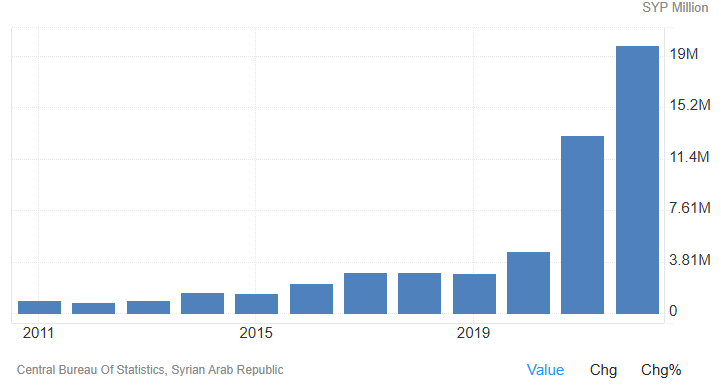
Task: Click the bar above the 2019 label
Action: pyautogui.click(x=475, y=294)
